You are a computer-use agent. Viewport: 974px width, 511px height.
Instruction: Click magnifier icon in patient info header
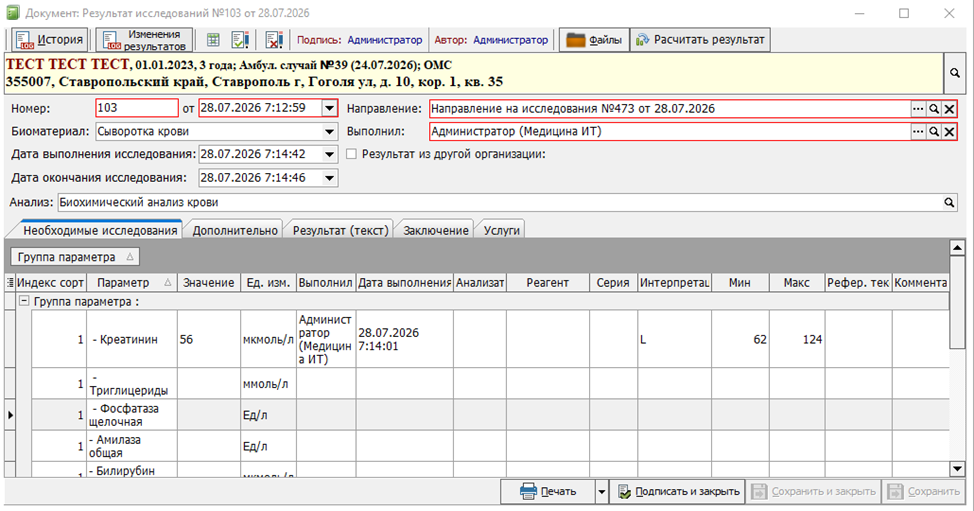955,73
